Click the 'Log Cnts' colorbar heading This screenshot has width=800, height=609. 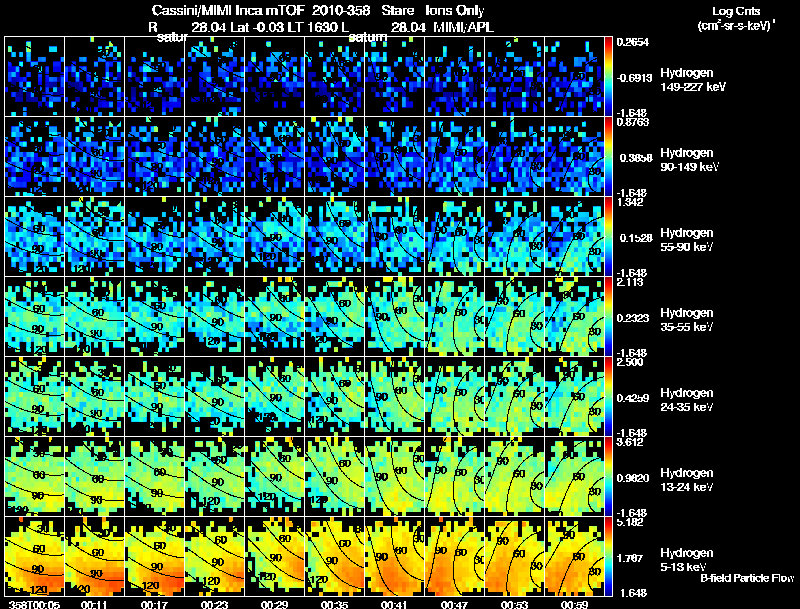735,11
